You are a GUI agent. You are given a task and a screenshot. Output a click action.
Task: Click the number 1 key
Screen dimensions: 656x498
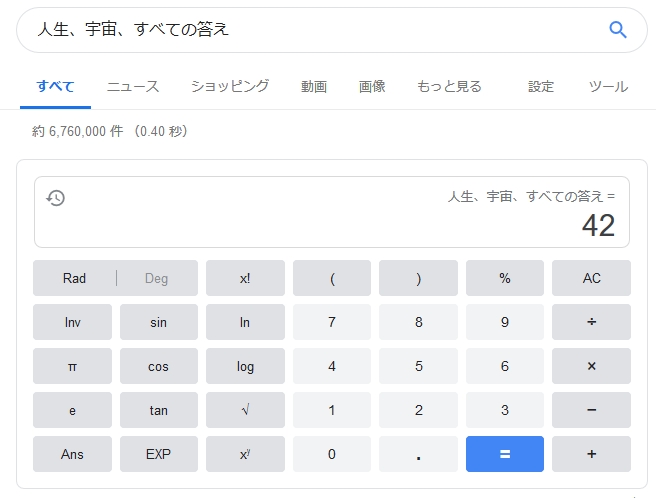332,410
